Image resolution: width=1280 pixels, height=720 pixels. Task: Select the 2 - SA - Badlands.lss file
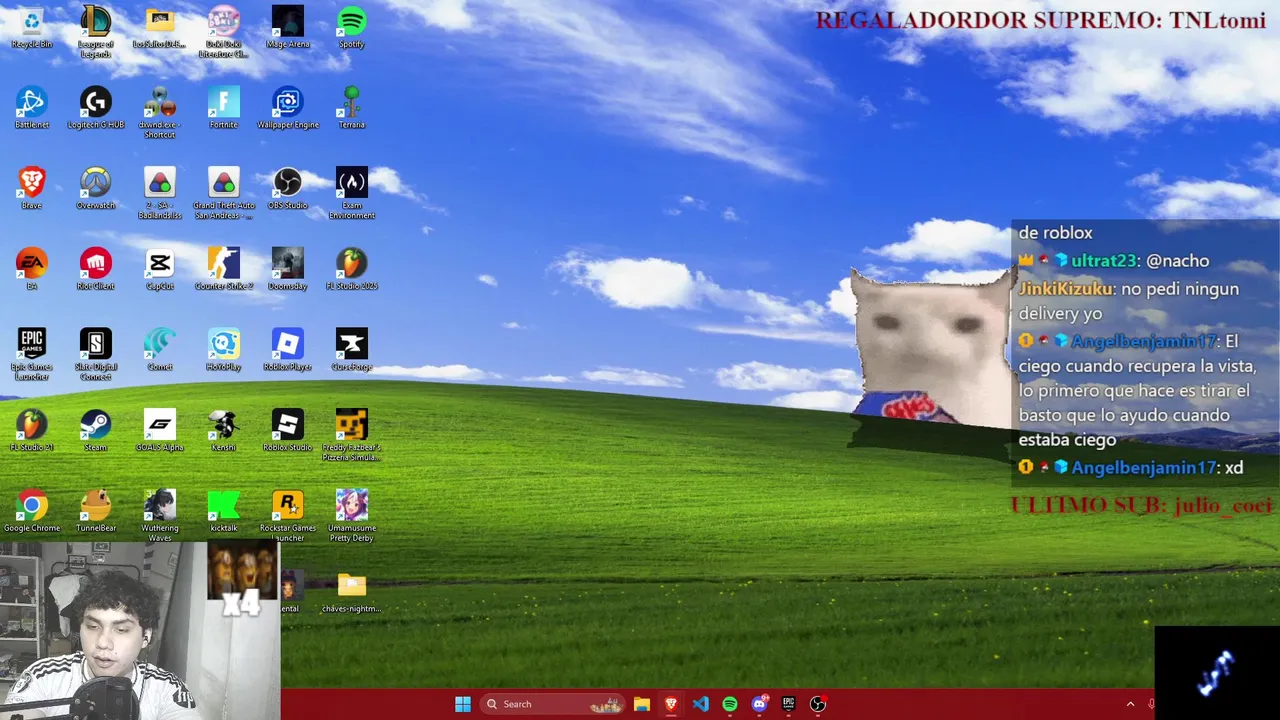pyautogui.click(x=160, y=193)
